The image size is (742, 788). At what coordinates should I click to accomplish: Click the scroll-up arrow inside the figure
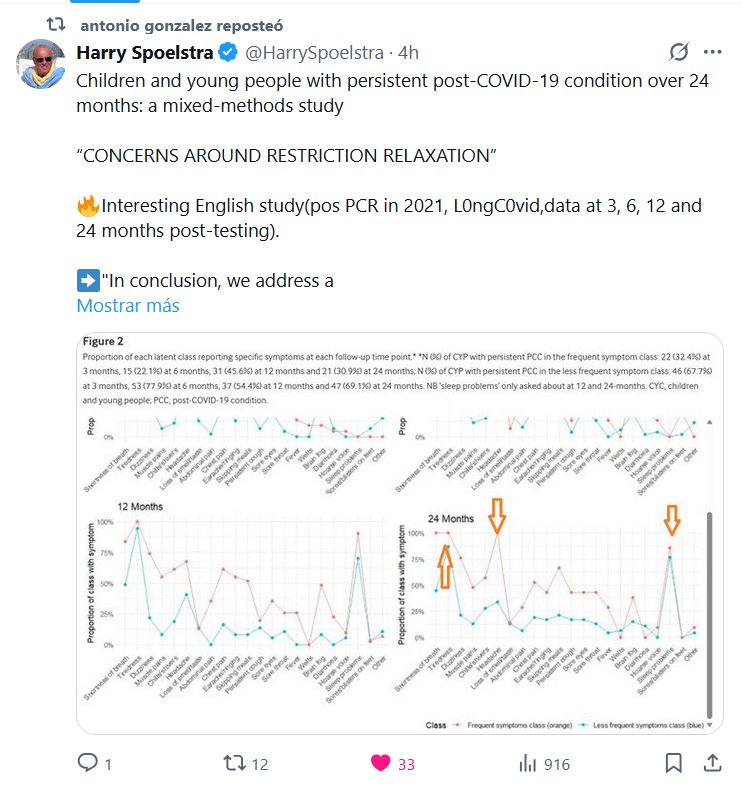tap(709, 423)
